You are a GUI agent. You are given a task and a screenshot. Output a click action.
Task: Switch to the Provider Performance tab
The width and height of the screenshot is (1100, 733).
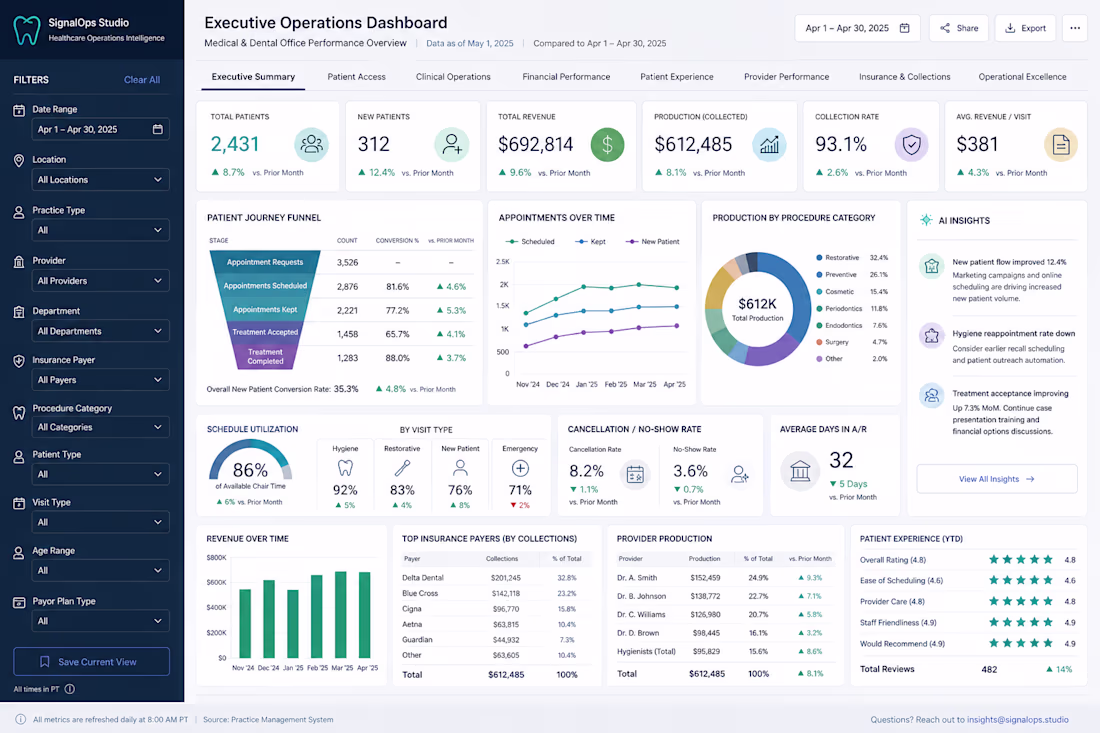tap(786, 76)
